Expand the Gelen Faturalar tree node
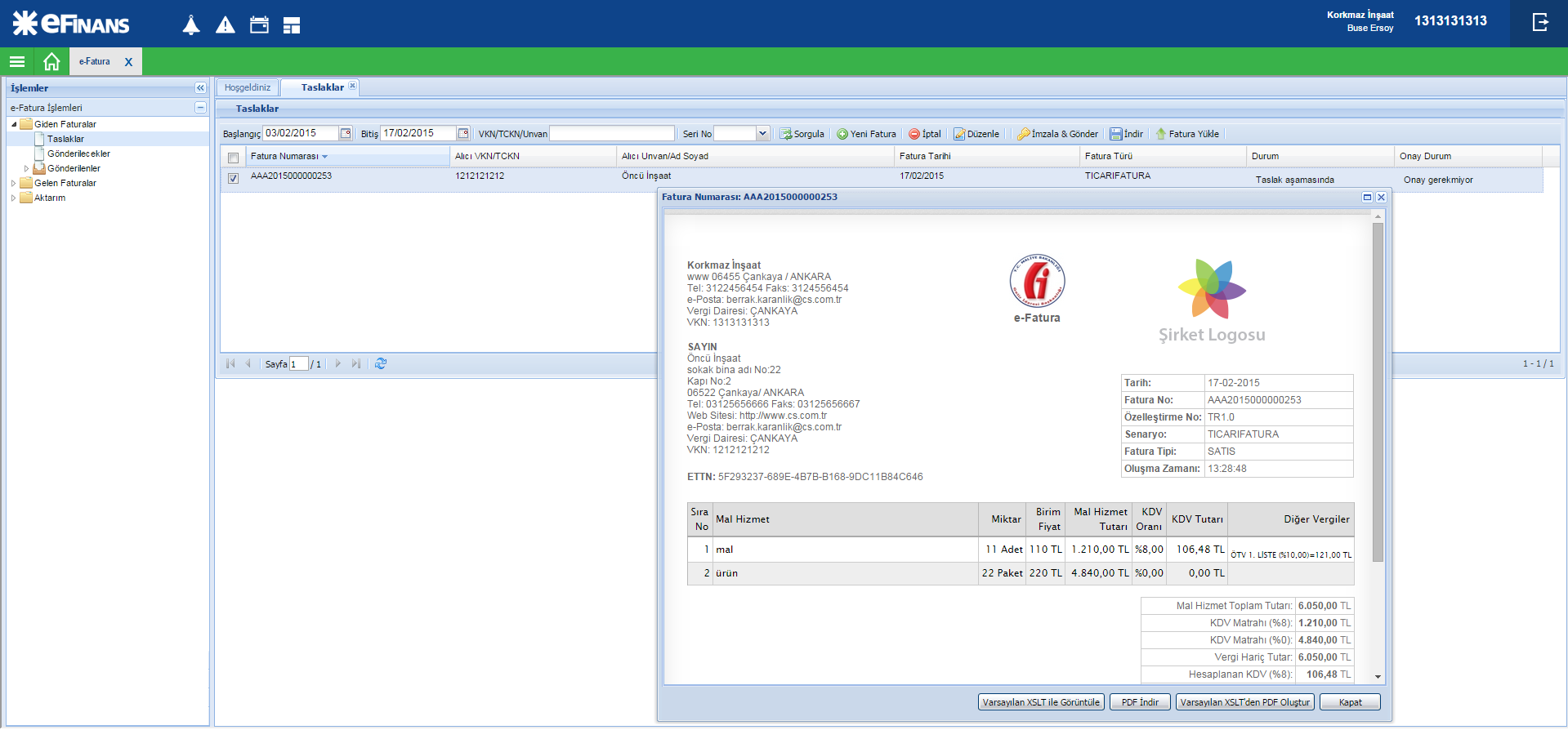Screen dimensions: 1568x730 click(14, 183)
